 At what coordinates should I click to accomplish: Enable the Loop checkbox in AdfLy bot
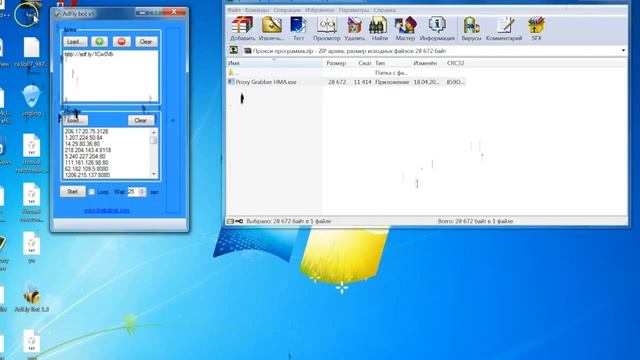pos(92,192)
